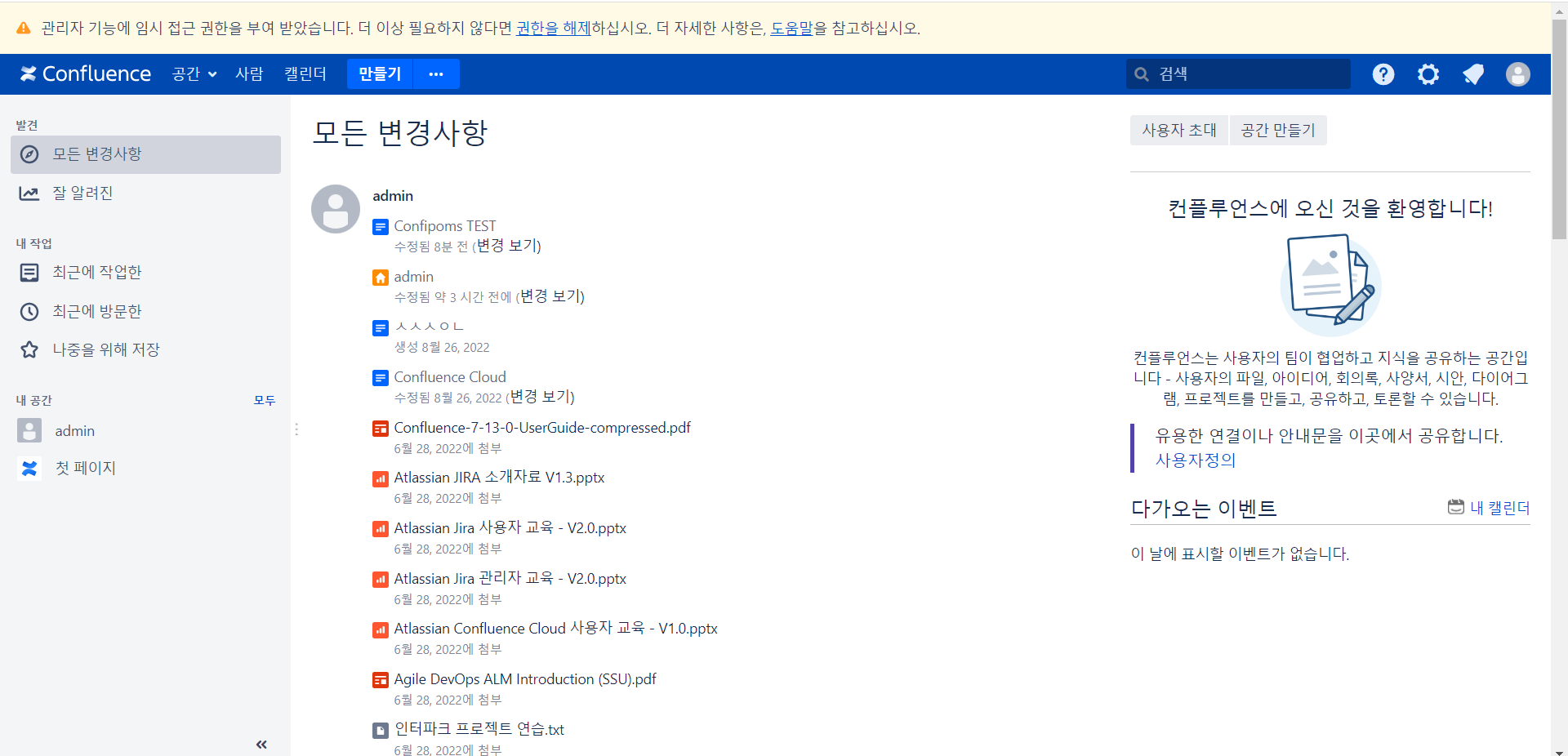Click the vertical scrollbar thumb on the right
1568x756 pixels.
(1559, 131)
